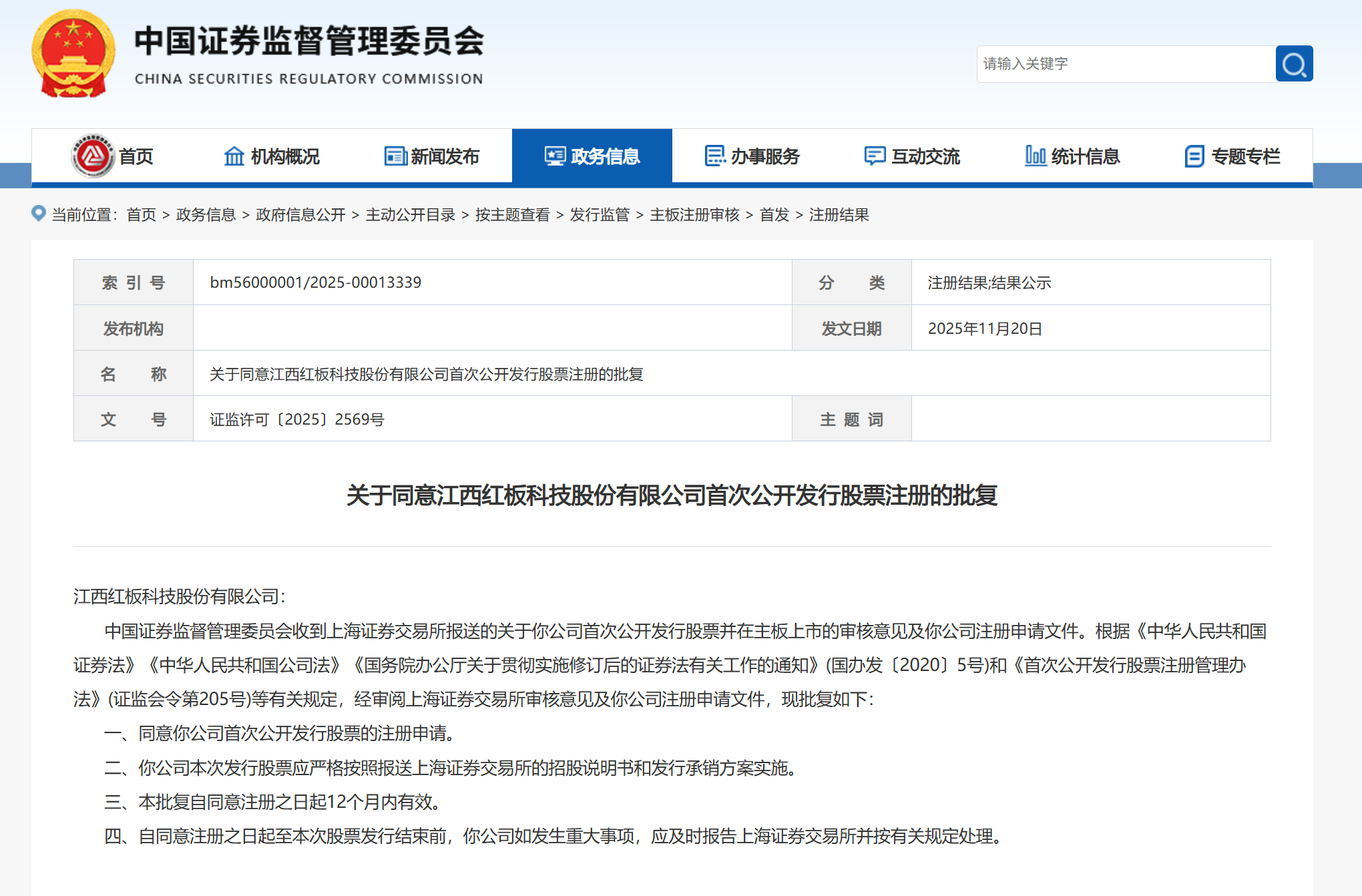This screenshot has height=896, width=1362.
Task: Click the national emblem logo
Action: click(x=73, y=54)
